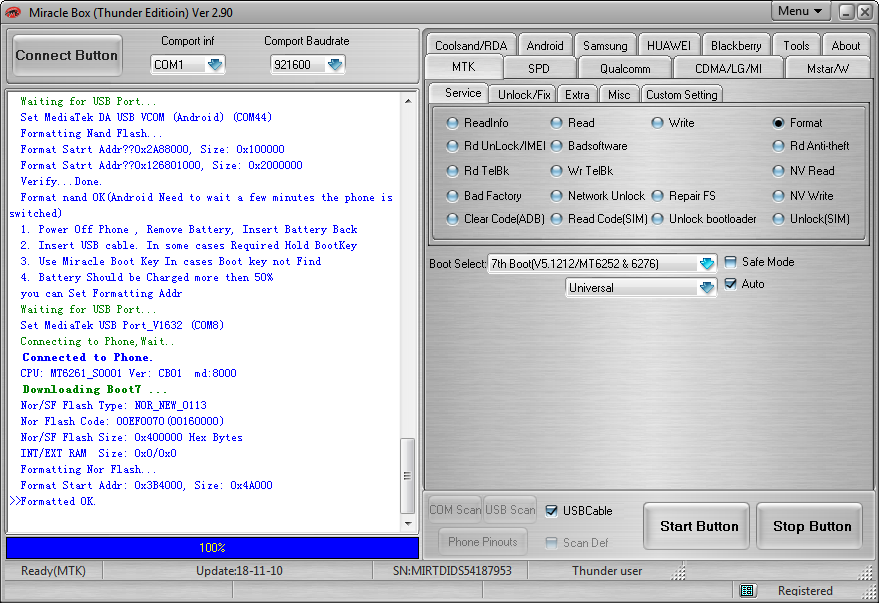The height and width of the screenshot is (603, 879).
Task: Switch to the Android tab
Action: pos(544,45)
